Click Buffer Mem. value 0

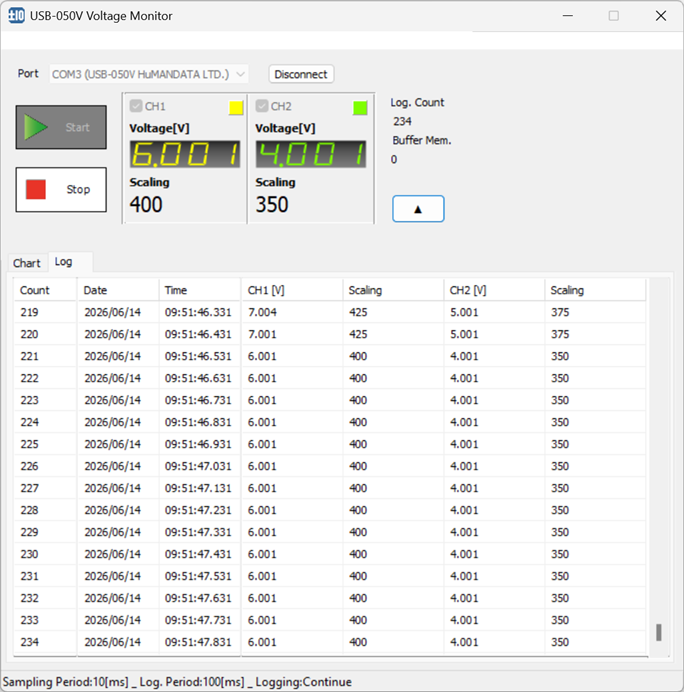tap(394, 159)
